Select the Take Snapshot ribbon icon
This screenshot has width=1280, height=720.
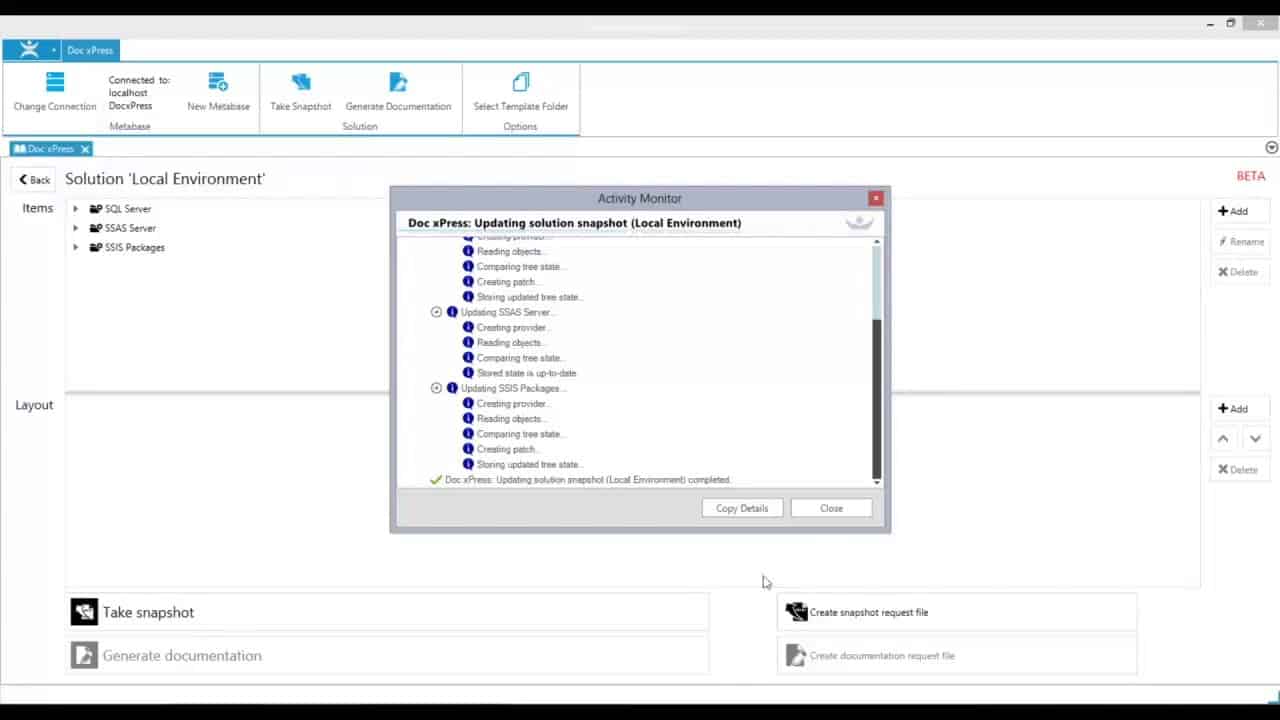click(300, 82)
